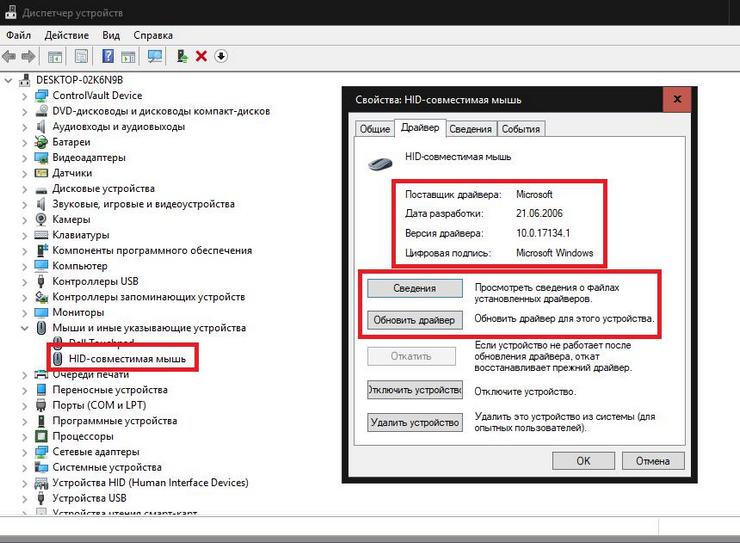Close the HID mouse properties dialog
740x543 pixels.
[x=677, y=99]
